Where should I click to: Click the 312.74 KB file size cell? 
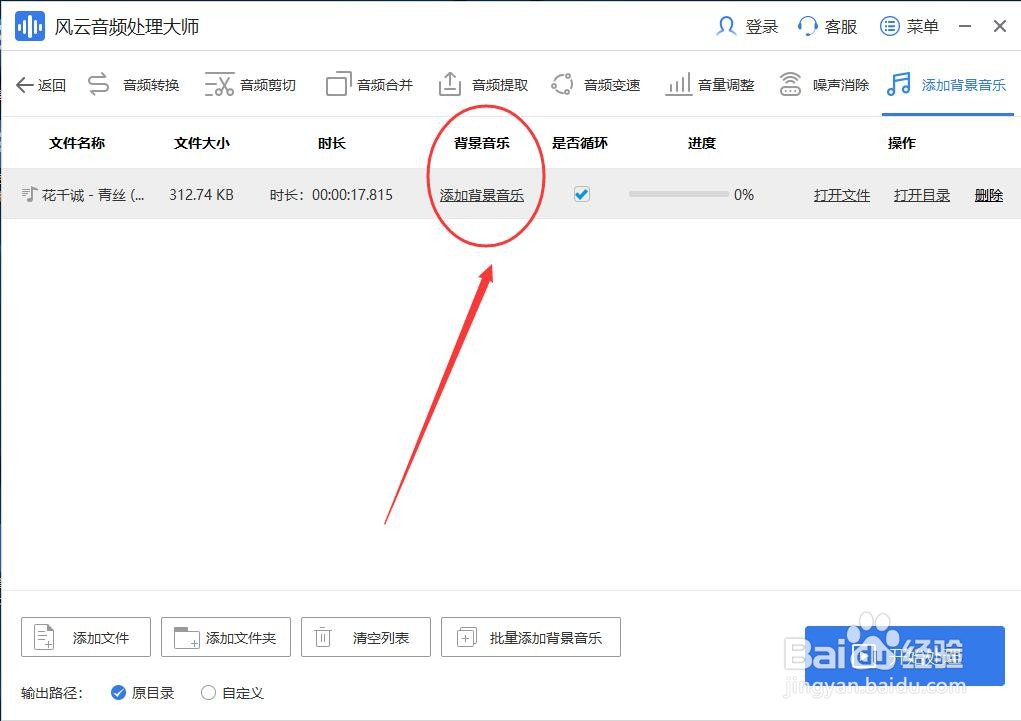tap(201, 195)
